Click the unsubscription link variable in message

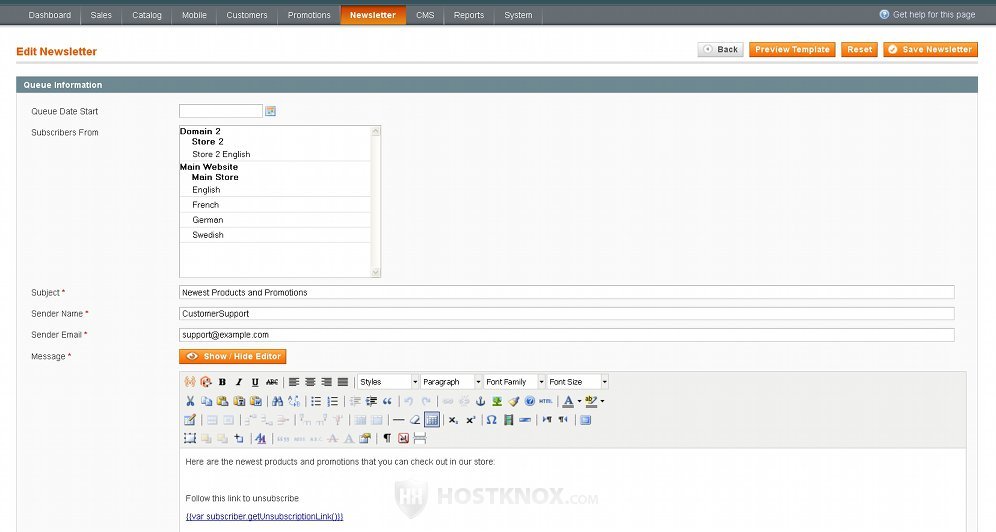click(x=264, y=517)
